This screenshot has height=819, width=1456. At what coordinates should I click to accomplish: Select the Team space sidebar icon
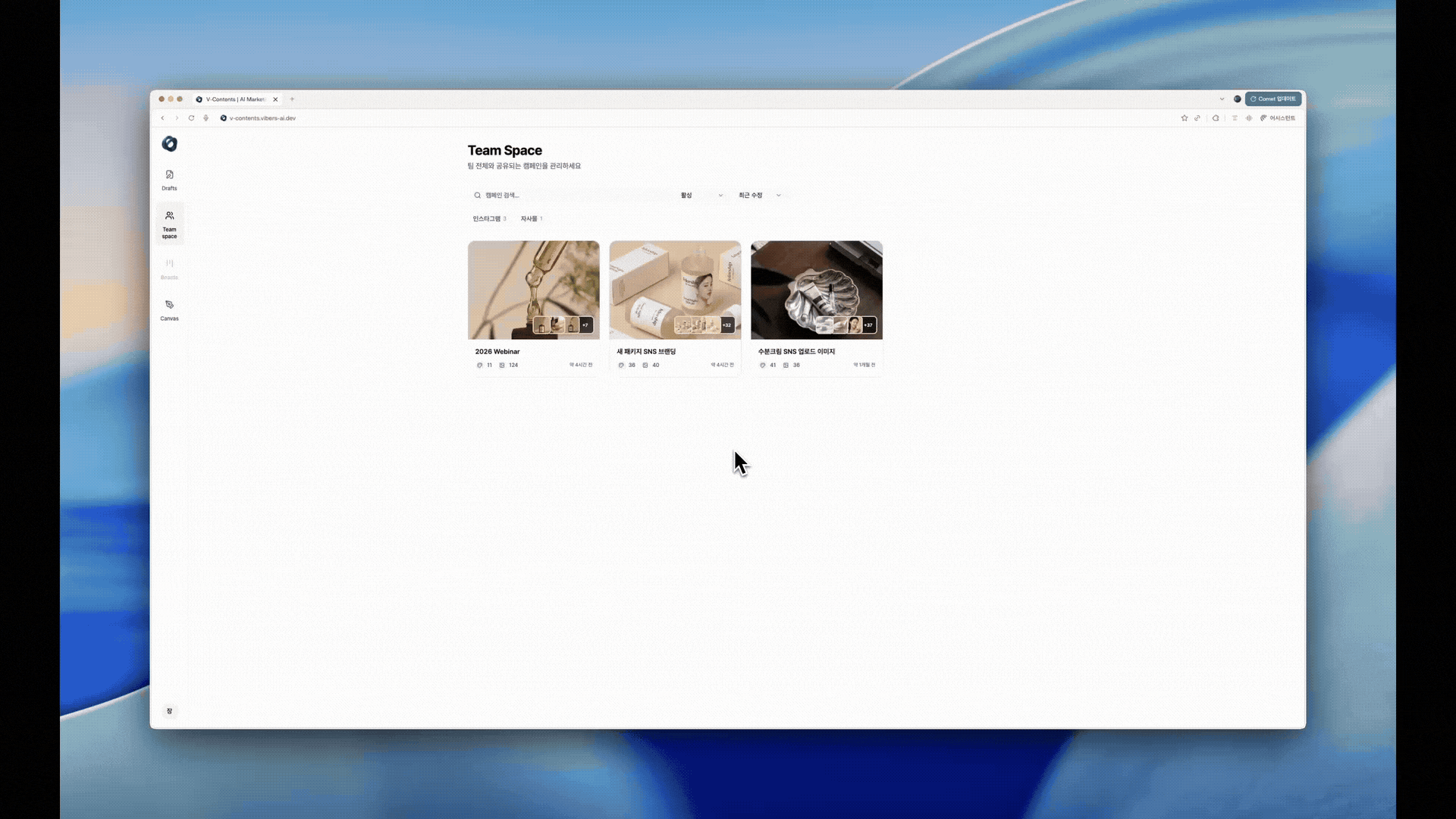[169, 224]
